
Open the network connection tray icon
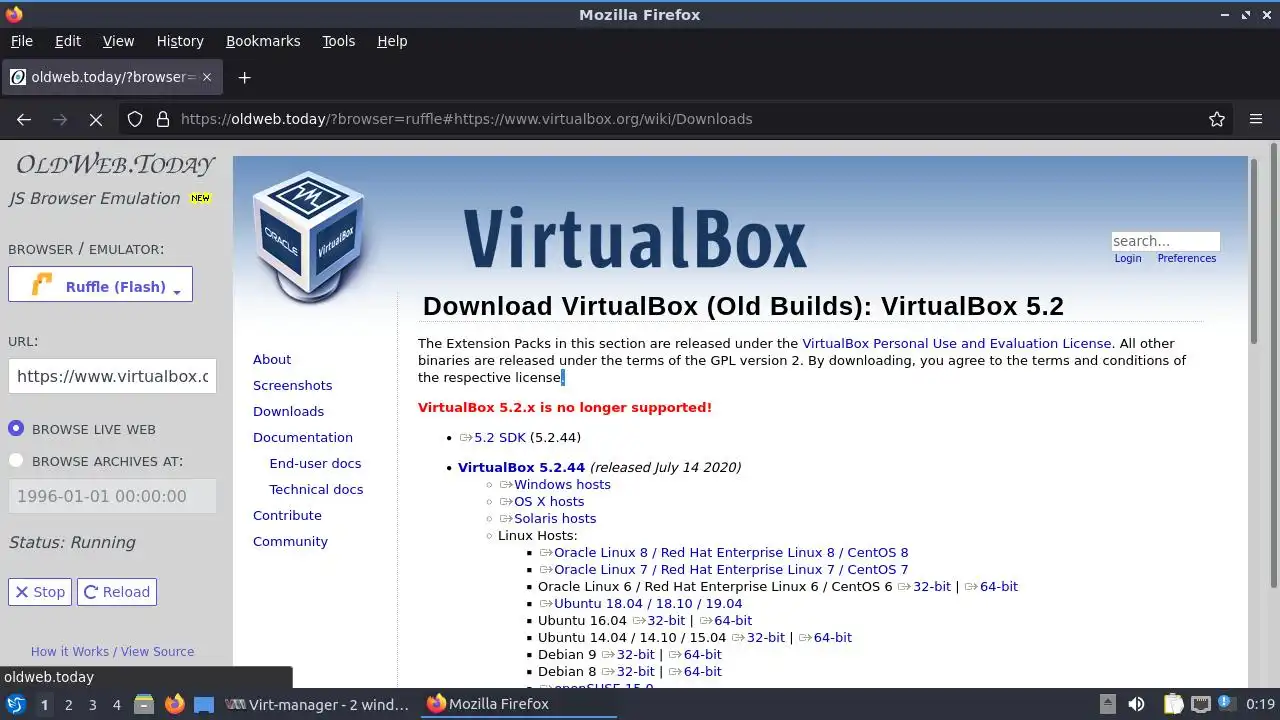click(x=1201, y=704)
